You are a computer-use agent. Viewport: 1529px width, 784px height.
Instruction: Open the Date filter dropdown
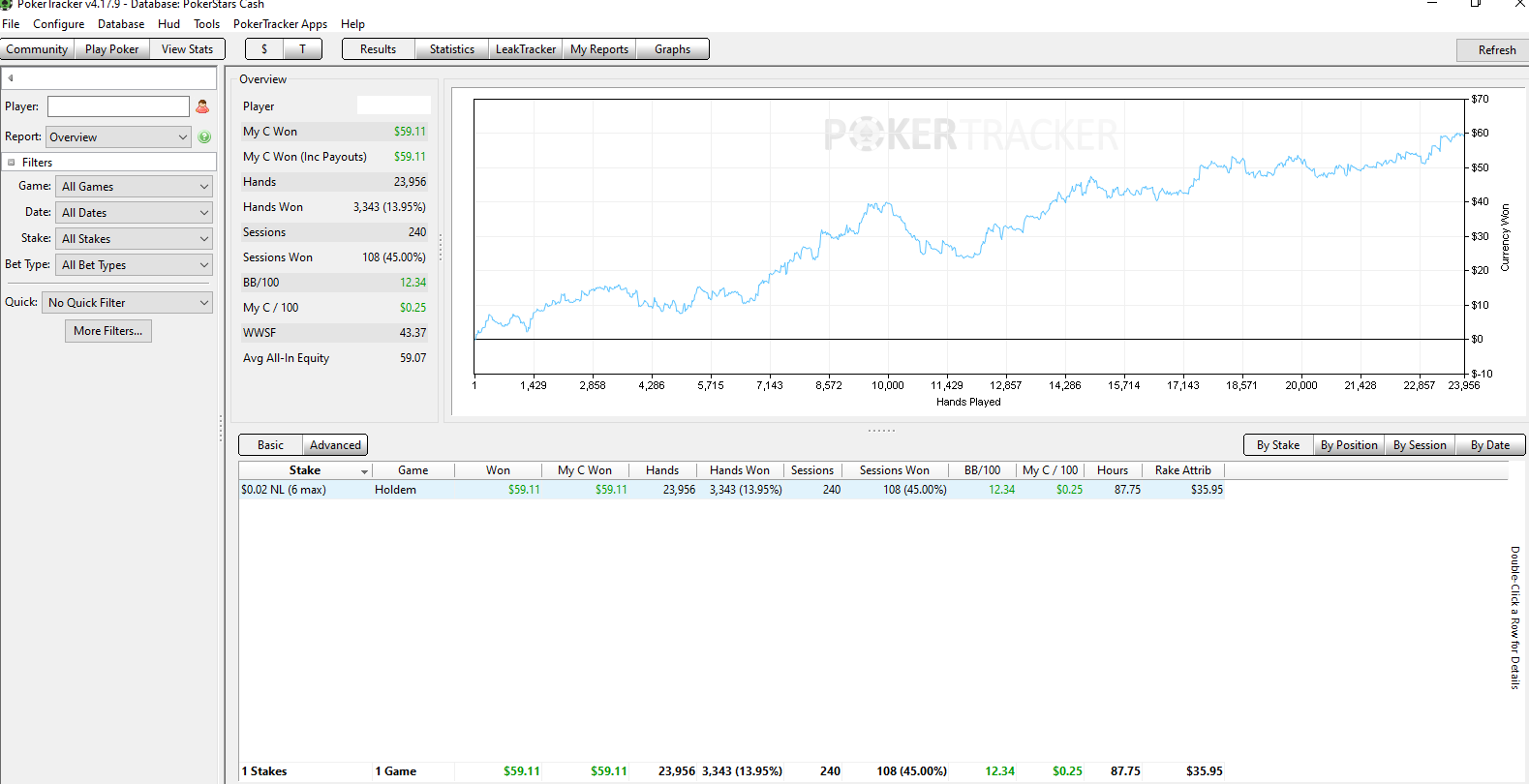135,213
